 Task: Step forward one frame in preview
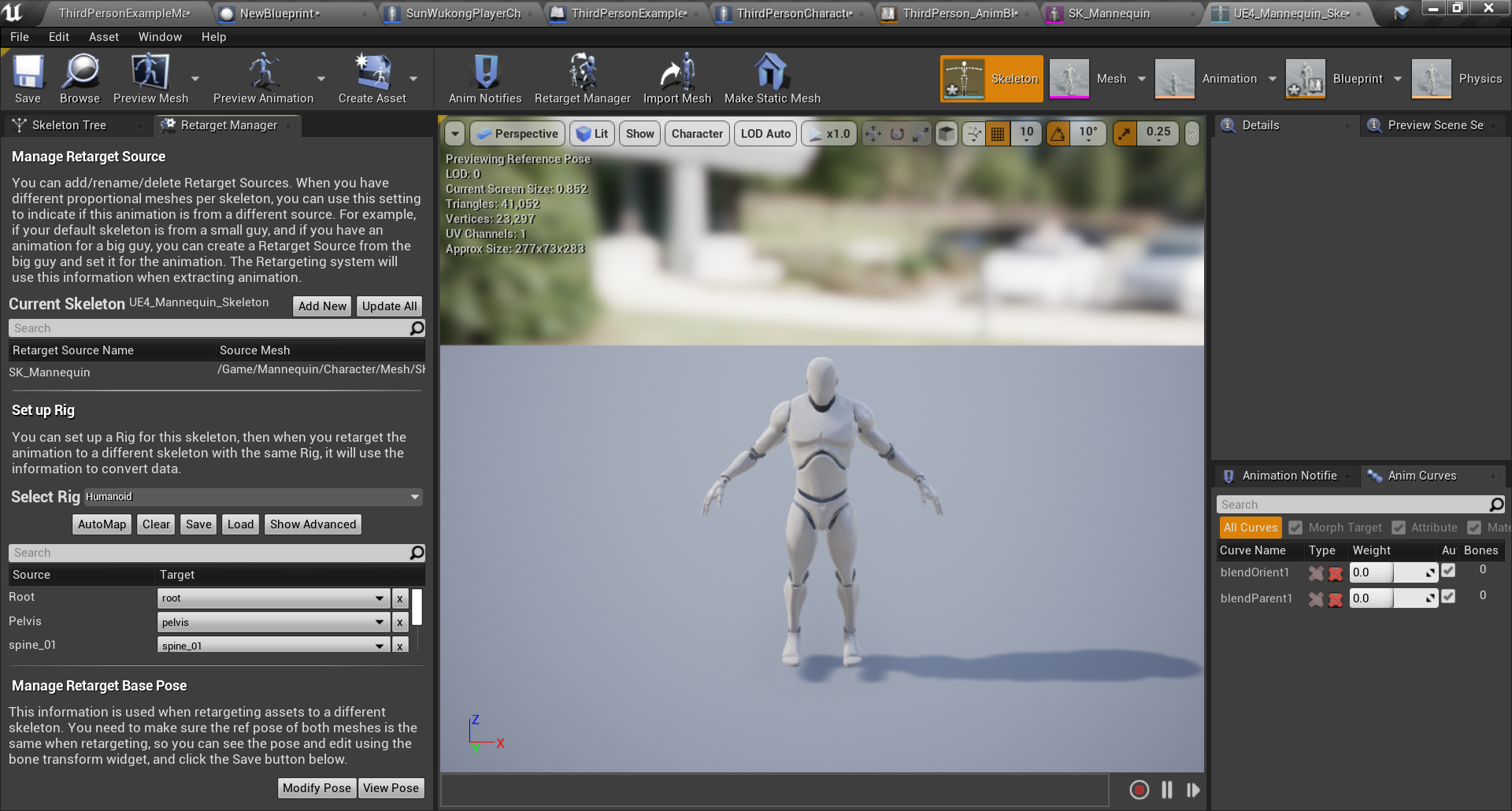(1193, 790)
